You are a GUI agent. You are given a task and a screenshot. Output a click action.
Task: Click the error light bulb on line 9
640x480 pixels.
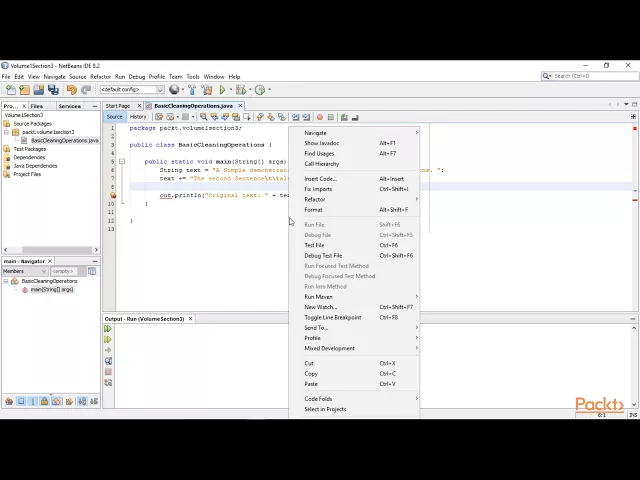click(x=113, y=195)
